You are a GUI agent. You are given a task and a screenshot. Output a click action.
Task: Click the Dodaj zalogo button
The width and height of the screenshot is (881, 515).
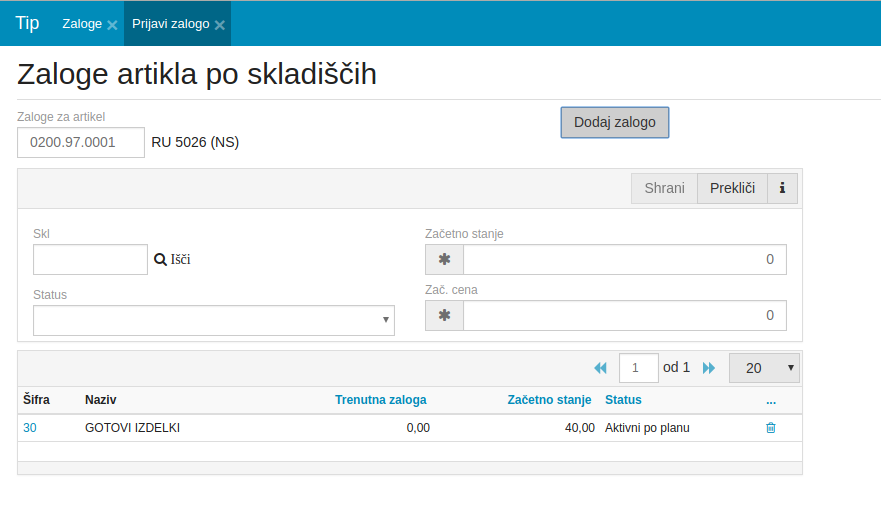coord(614,122)
